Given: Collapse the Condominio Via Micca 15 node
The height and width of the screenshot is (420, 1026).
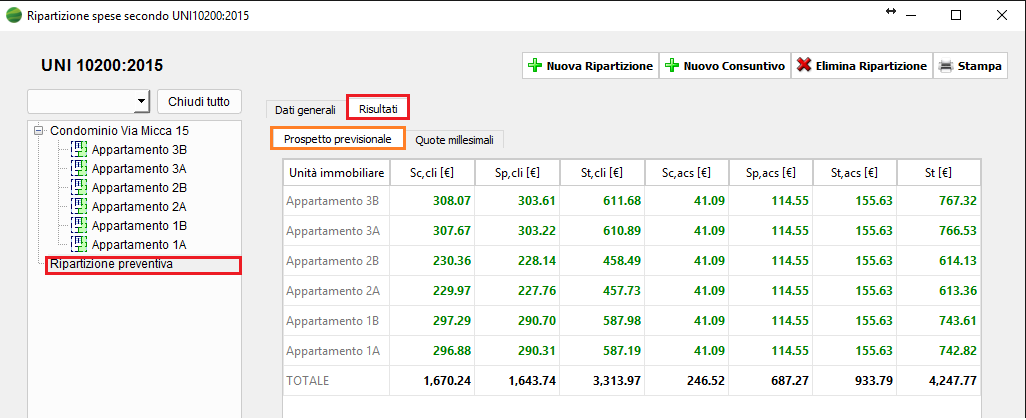Looking at the screenshot, I should (38, 131).
